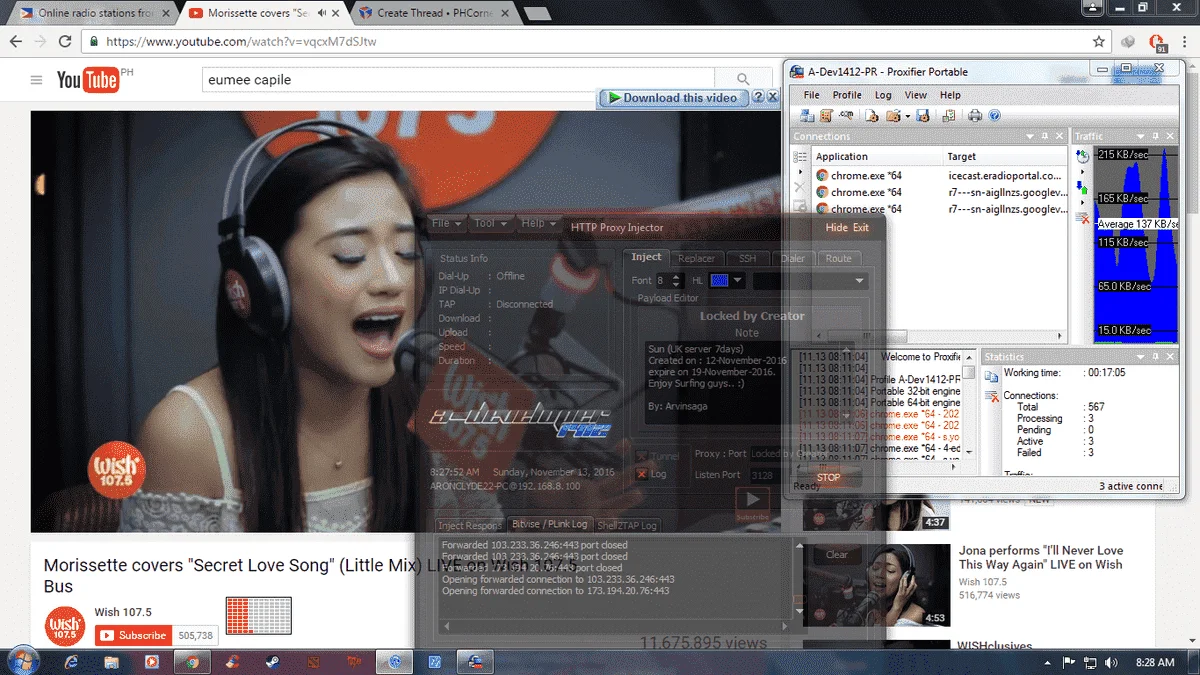Click YouTube search box with eumee capile
1200x675 pixels.
click(458, 79)
